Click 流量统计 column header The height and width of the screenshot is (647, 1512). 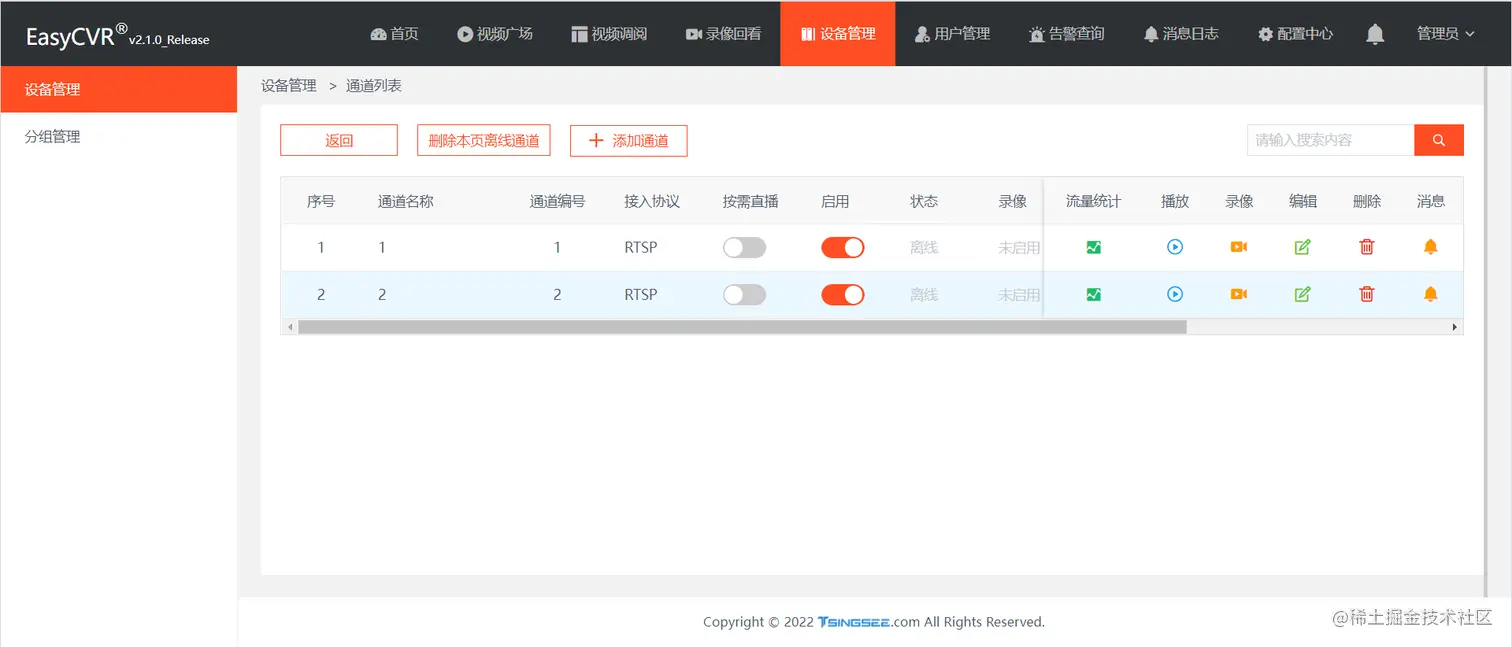1093,201
